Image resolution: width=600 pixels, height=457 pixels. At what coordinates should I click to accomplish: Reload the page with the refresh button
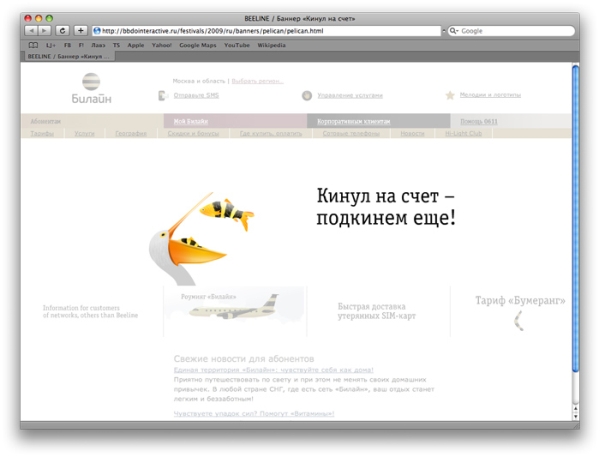63,31
